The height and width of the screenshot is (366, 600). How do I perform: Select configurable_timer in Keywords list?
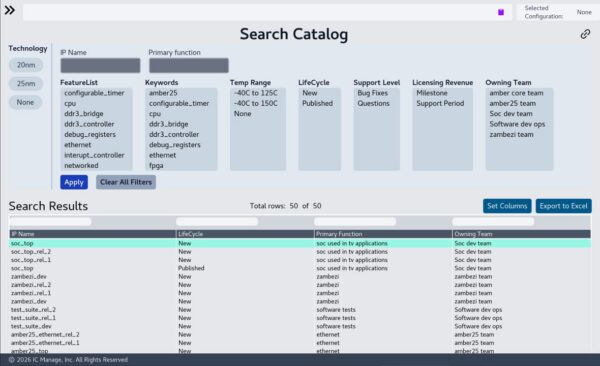pos(179,103)
